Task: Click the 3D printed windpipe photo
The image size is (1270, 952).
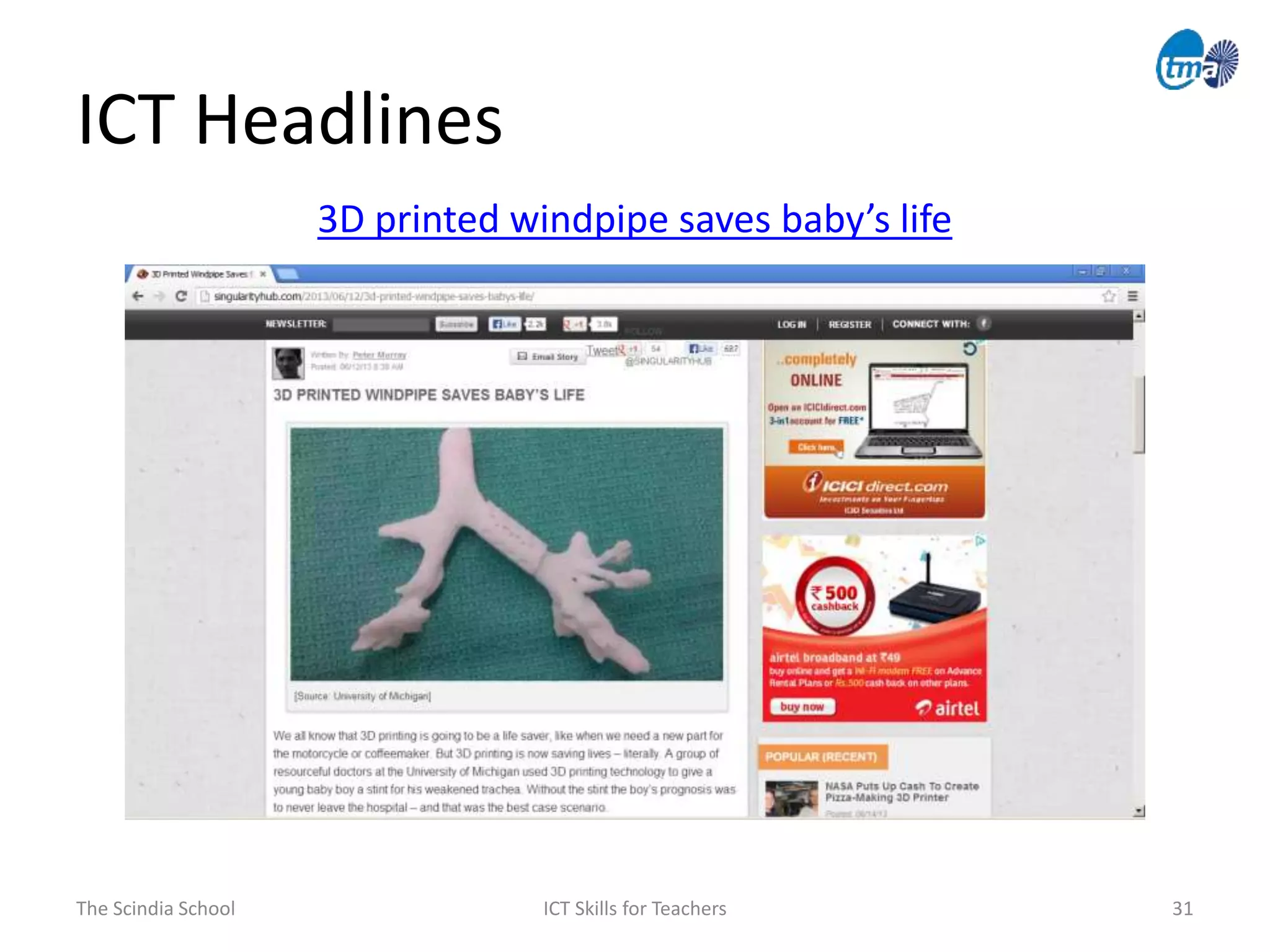Action: pos(507,554)
